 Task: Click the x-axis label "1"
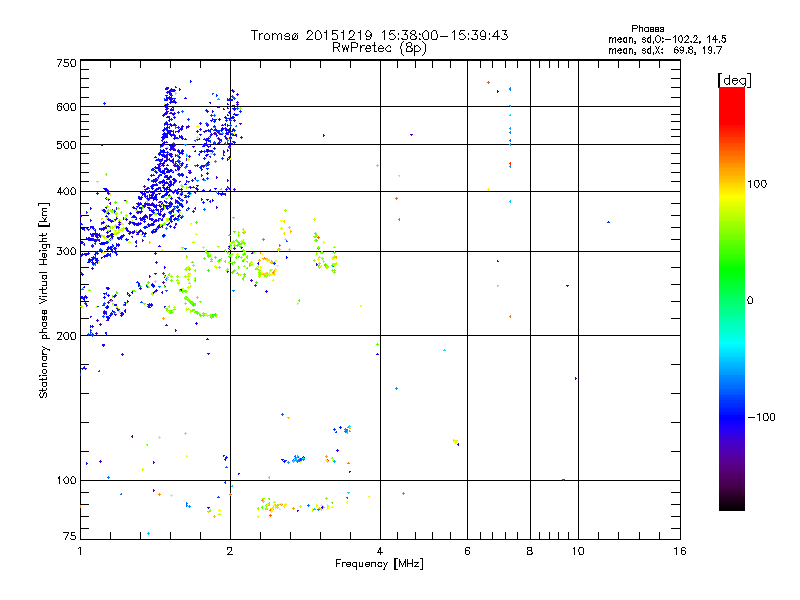point(80,551)
